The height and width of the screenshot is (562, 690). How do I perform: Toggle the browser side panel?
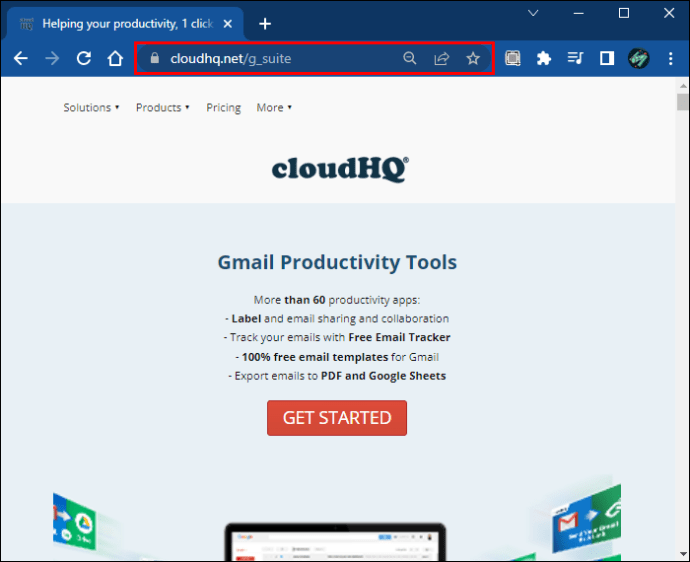607,58
